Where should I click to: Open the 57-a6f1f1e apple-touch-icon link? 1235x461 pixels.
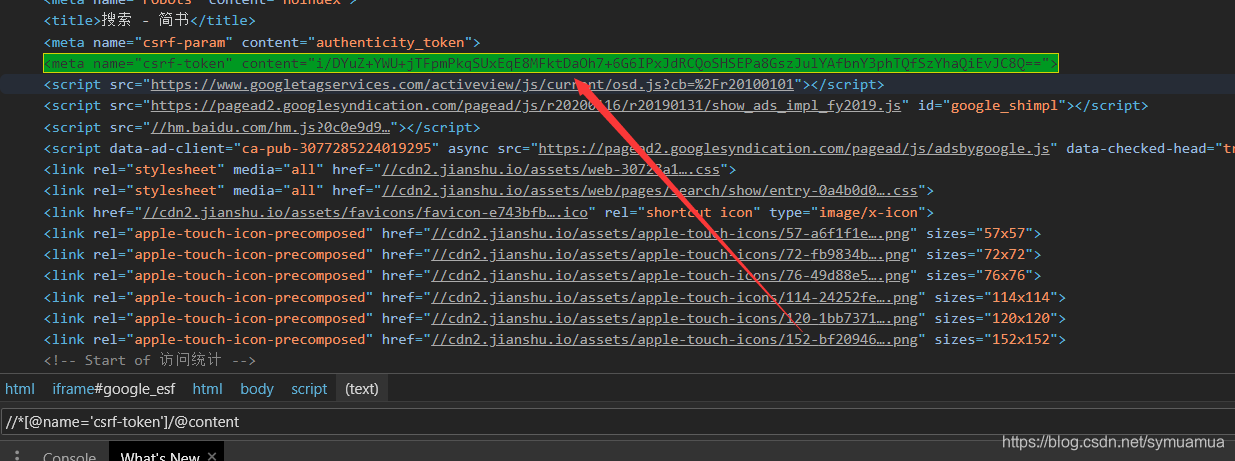(671, 233)
